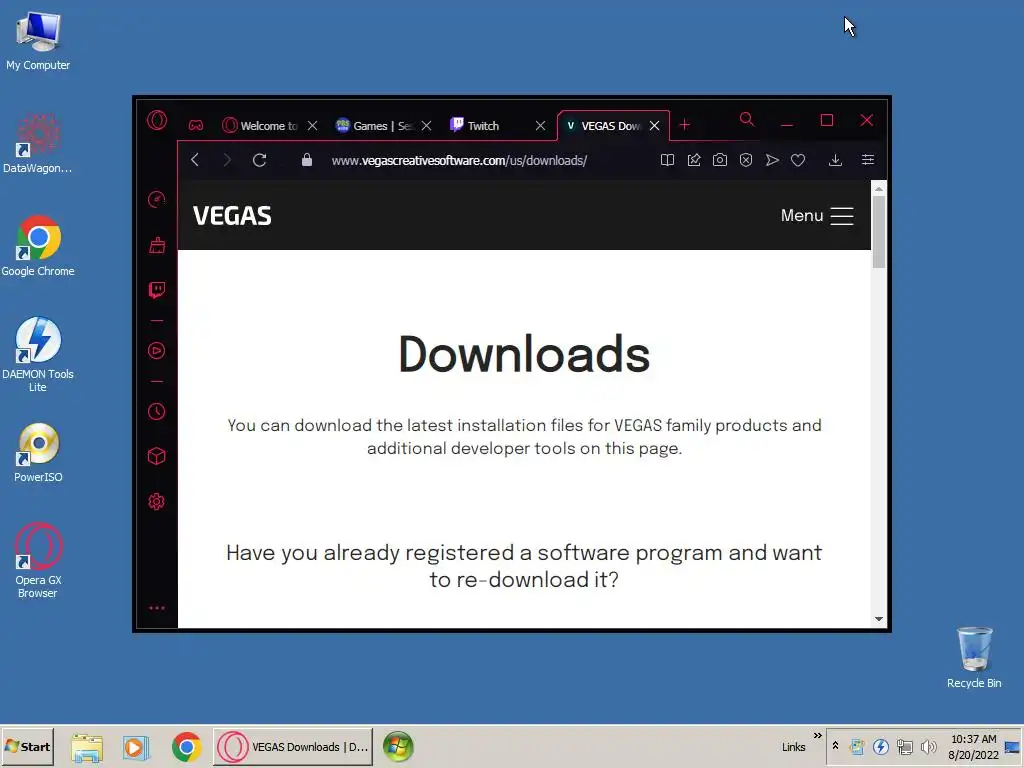Open the network tray icon
This screenshot has height=768, width=1024.
(904, 746)
